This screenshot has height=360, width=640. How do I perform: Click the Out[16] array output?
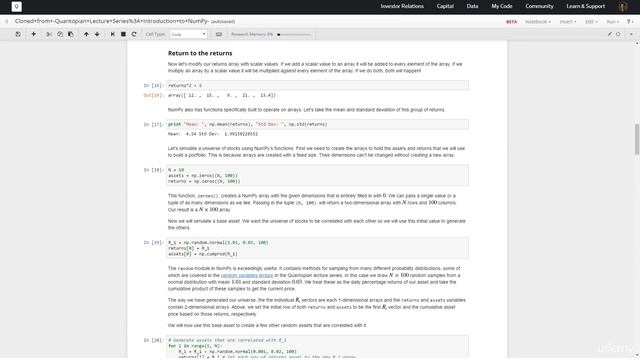(x=222, y=95)
